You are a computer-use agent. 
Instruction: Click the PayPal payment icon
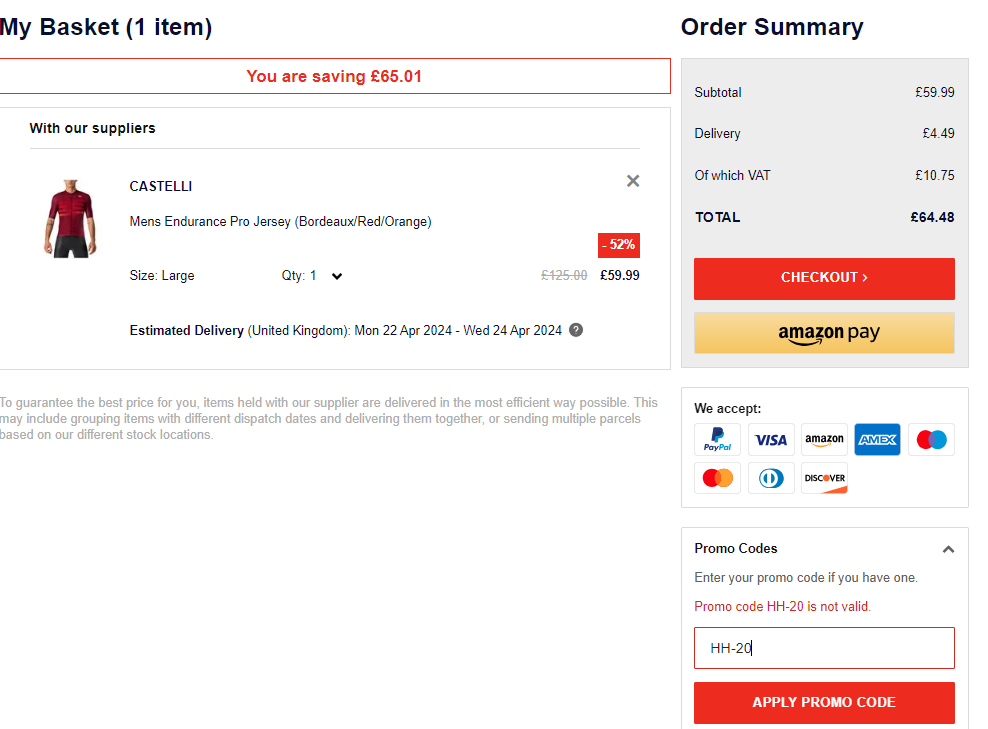tap(717, 440)
